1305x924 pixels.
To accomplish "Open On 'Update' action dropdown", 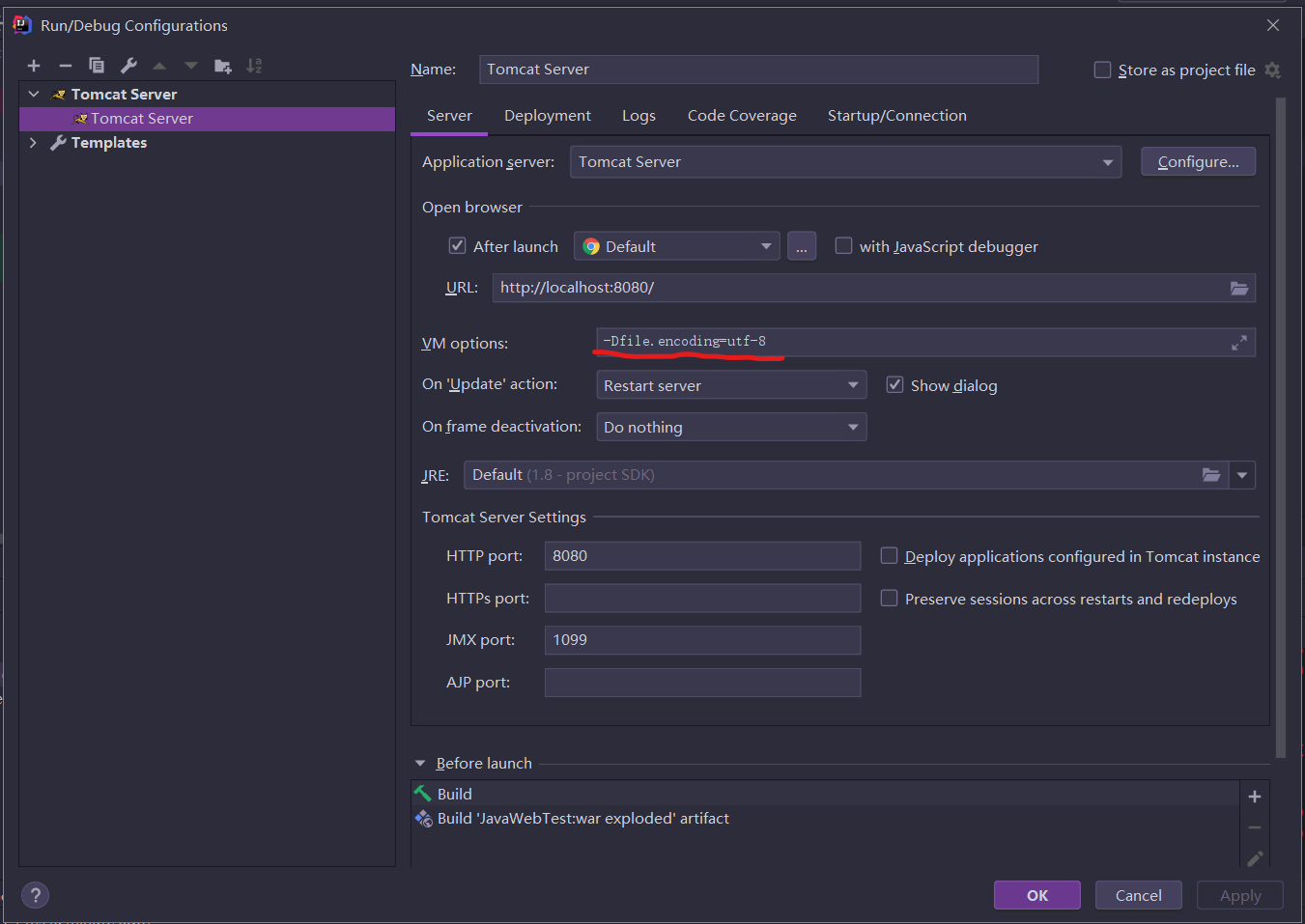I will click(731, 385).
